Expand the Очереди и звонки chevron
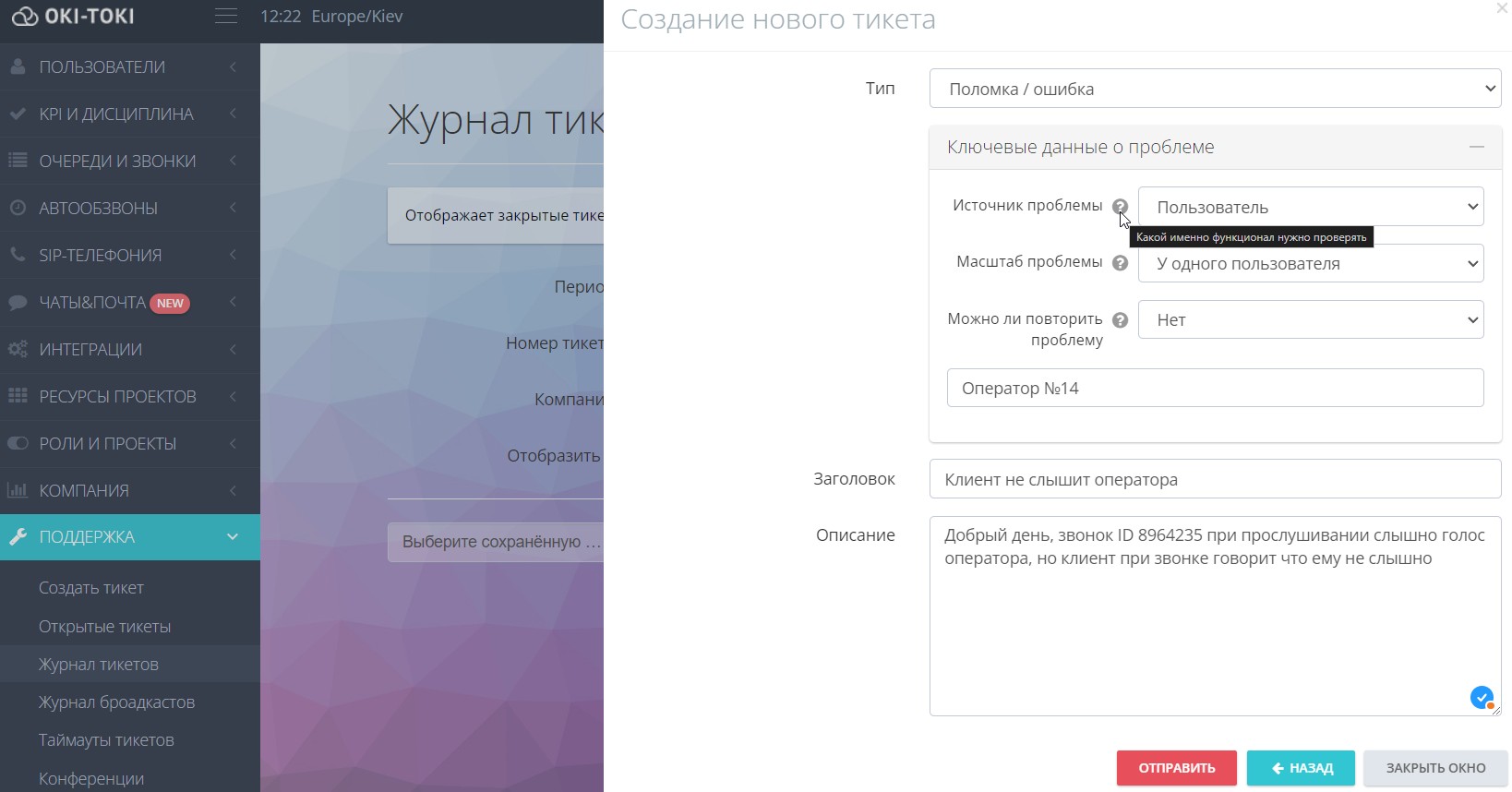Image resolution: width=1512 pixels, height=792 pixels. [x=233, y=161]
